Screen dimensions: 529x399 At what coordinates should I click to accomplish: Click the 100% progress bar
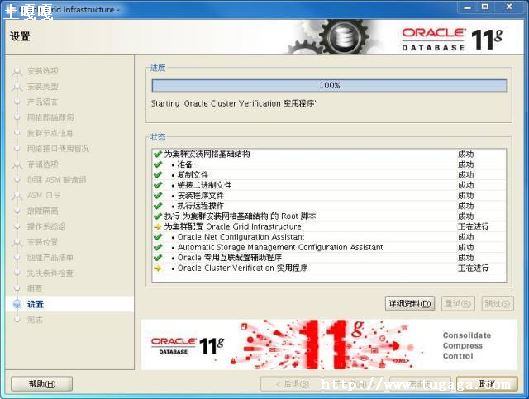[329, 85]
